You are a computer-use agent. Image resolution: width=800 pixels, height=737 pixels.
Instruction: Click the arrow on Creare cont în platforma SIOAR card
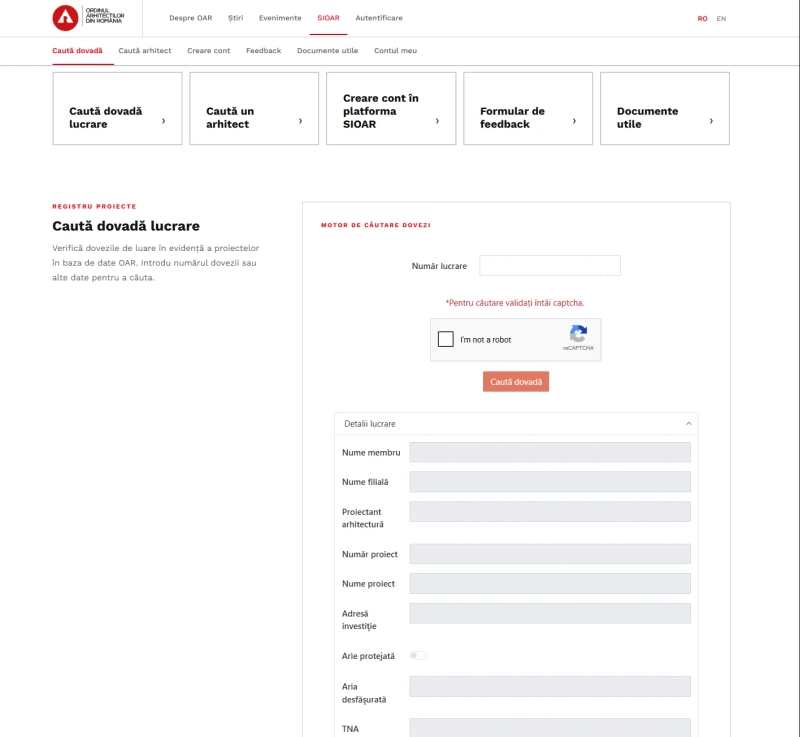[x=437, y=121]
